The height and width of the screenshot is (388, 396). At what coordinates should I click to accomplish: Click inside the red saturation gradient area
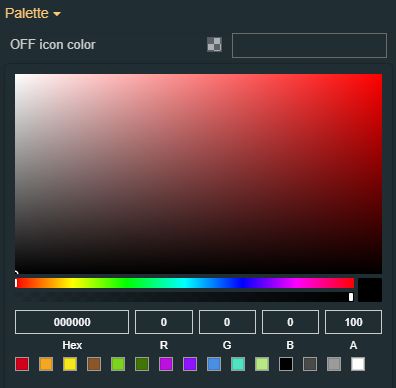[x=198, y=174]
